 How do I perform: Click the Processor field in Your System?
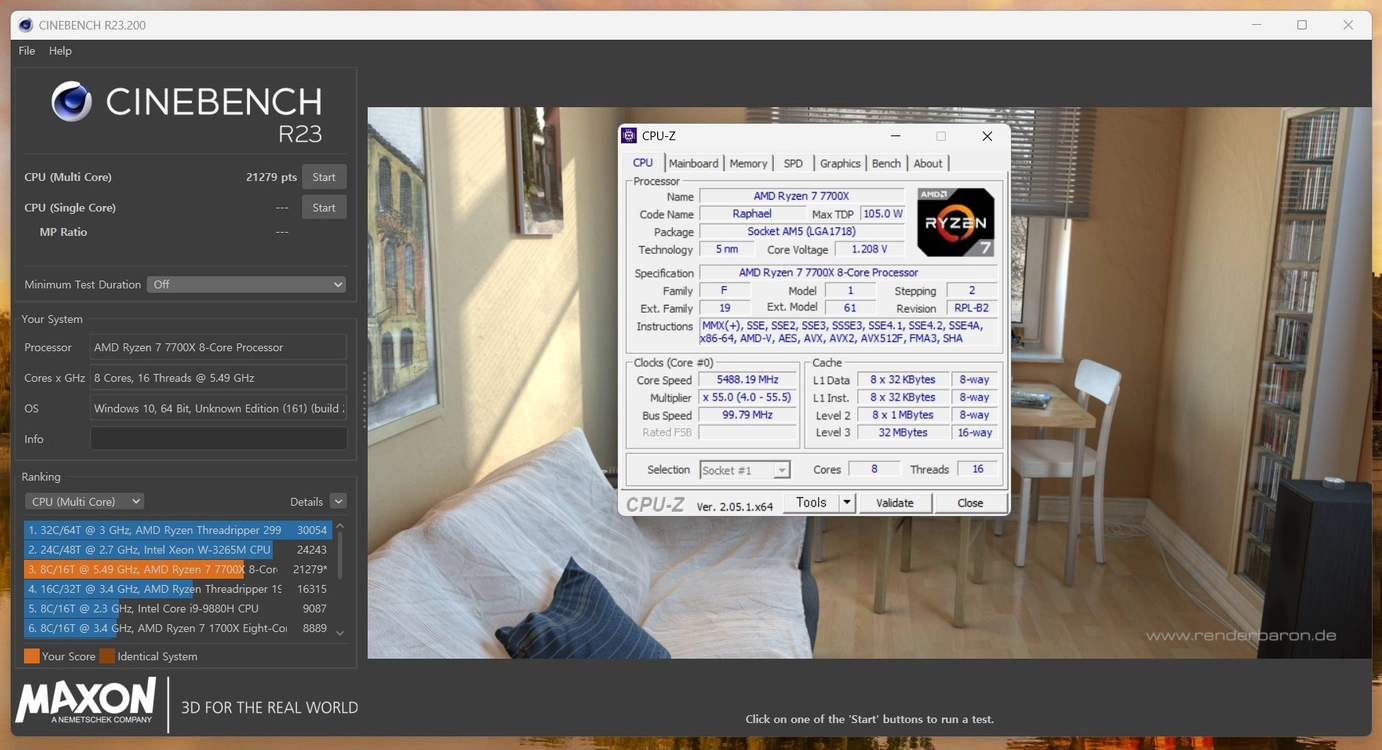pos(218,347)
